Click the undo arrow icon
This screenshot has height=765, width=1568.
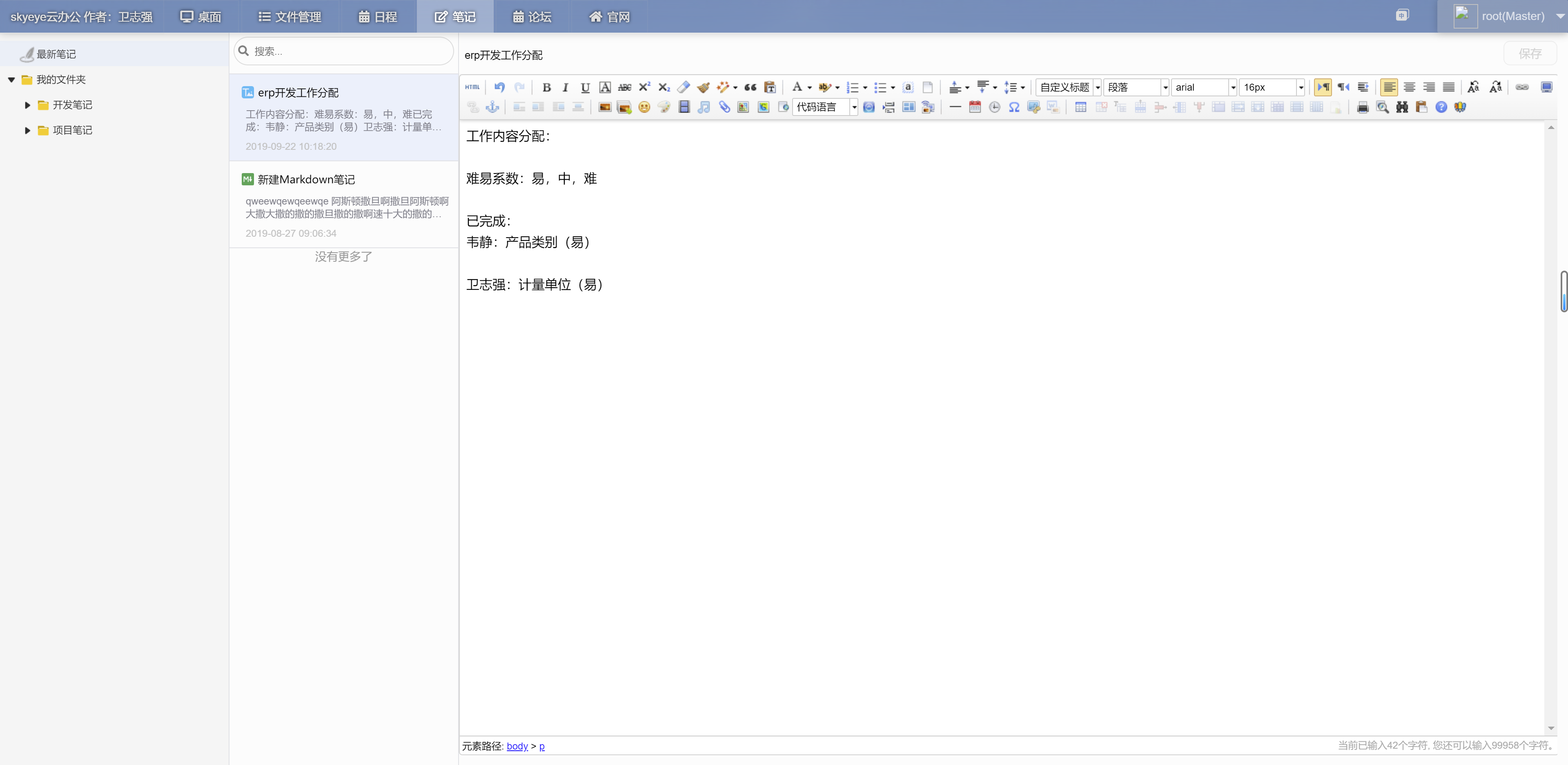click(x=499, y=87)
